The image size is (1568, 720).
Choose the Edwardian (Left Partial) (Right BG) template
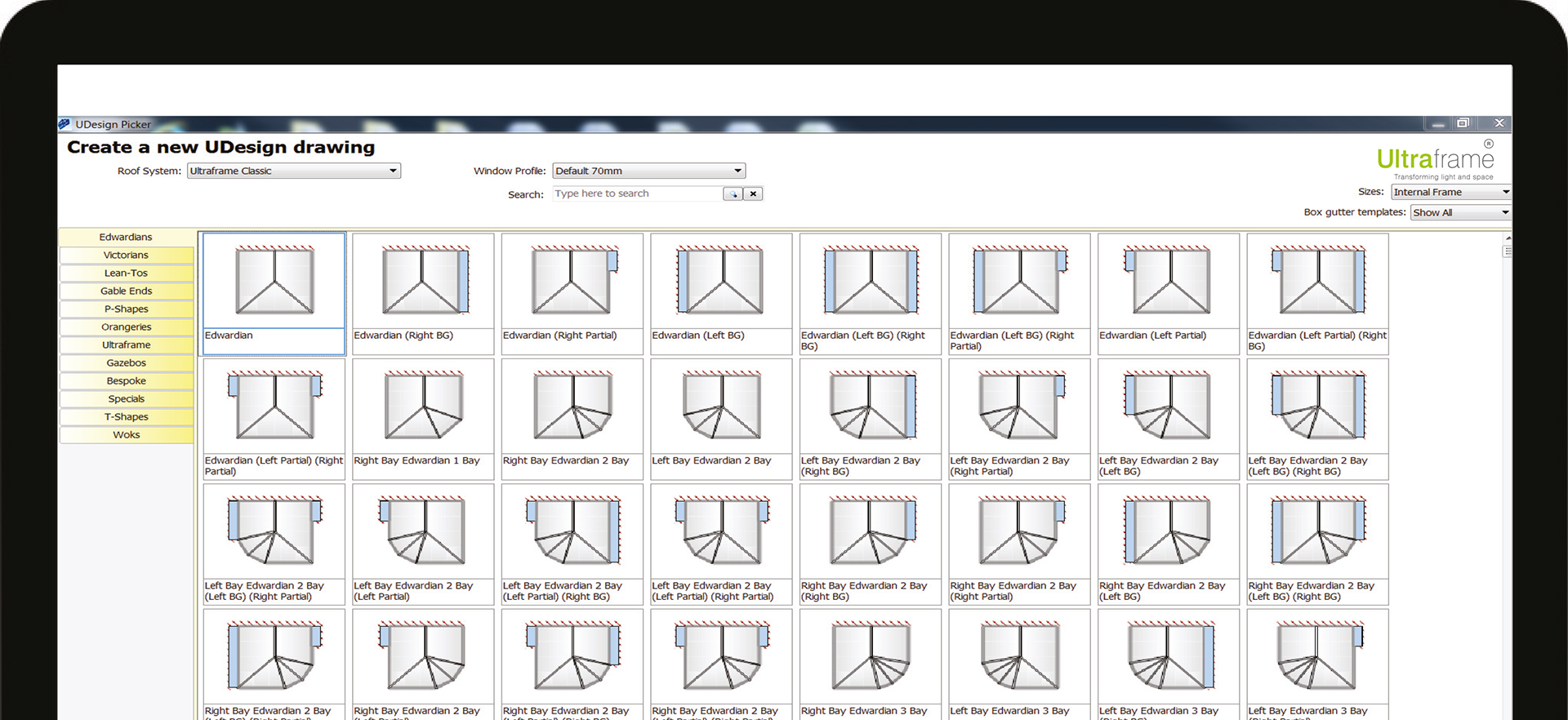(1318, 294)
